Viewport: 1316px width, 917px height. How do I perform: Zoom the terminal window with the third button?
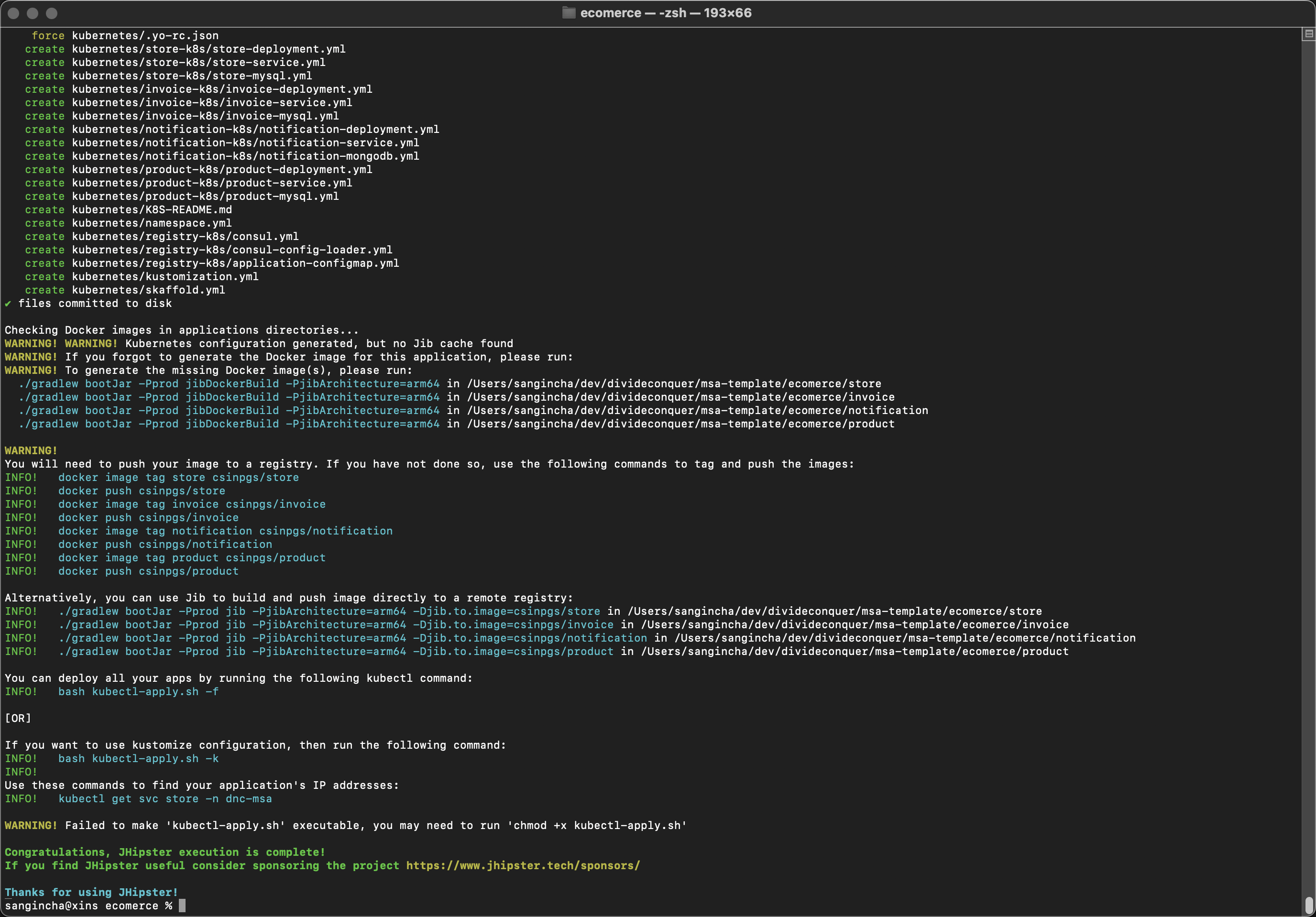(52, 12)
